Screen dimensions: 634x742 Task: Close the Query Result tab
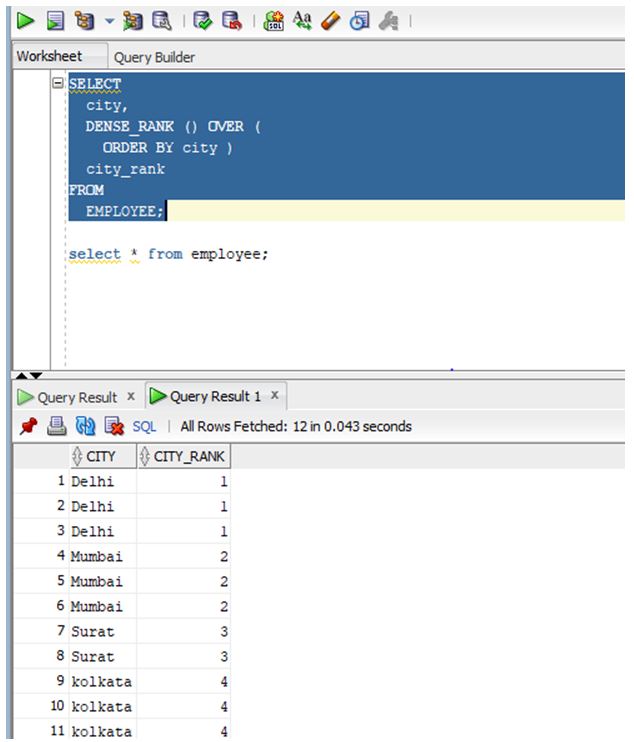(131, 396)
